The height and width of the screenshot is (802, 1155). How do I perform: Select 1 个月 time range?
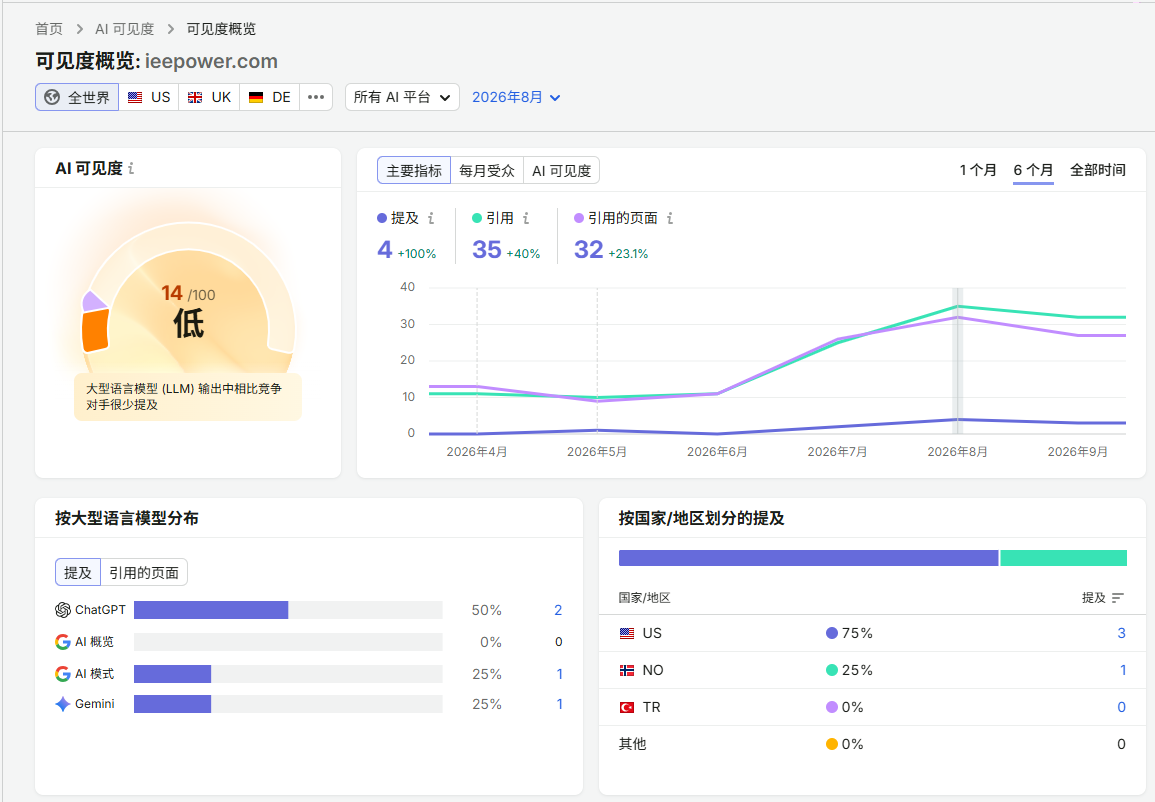pyautogui.click(x=977, y=170)
